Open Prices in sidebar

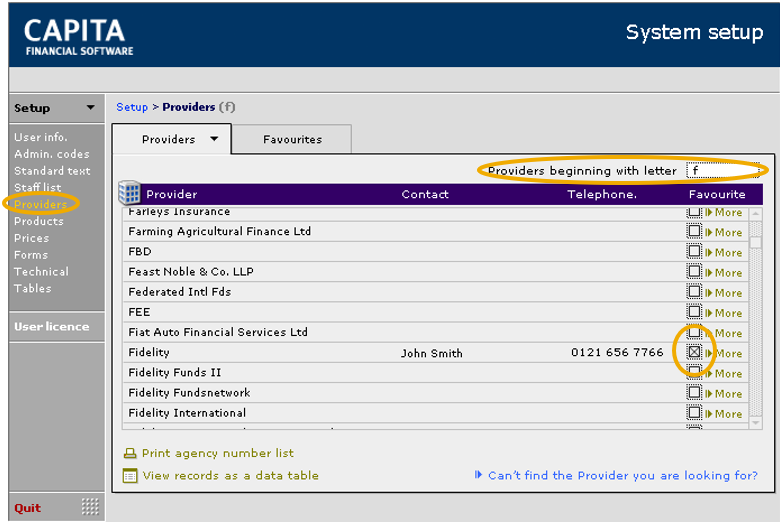click(x=31, y=238)
